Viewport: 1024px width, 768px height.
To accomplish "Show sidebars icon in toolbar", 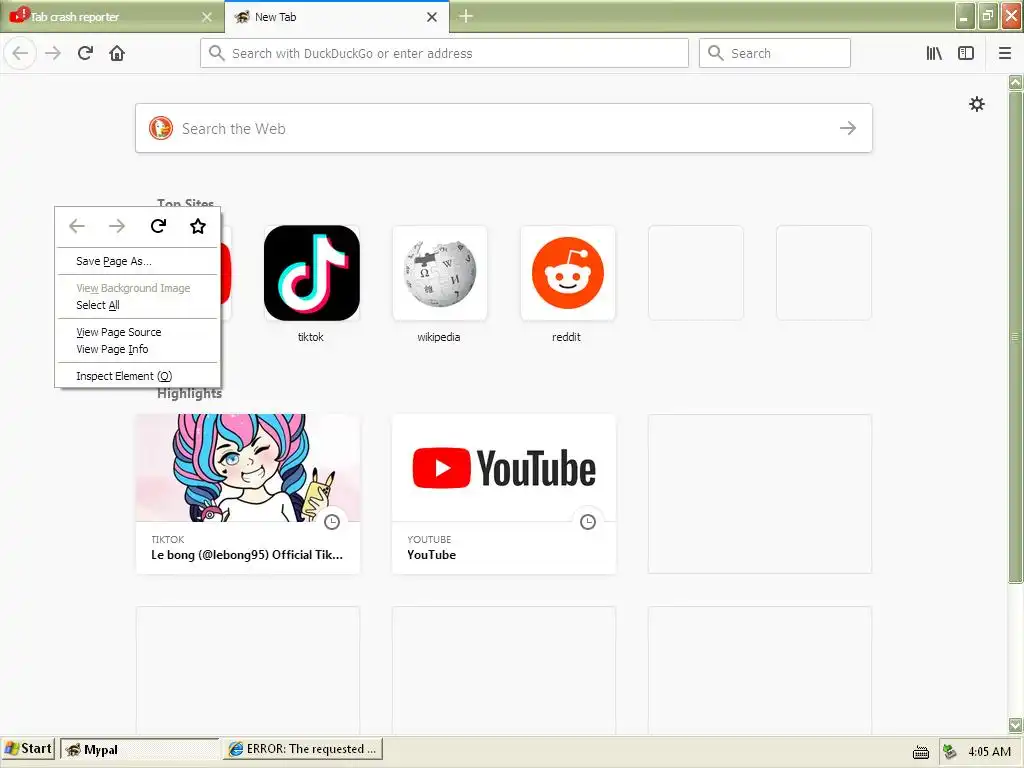I will [x=966, y=53].
